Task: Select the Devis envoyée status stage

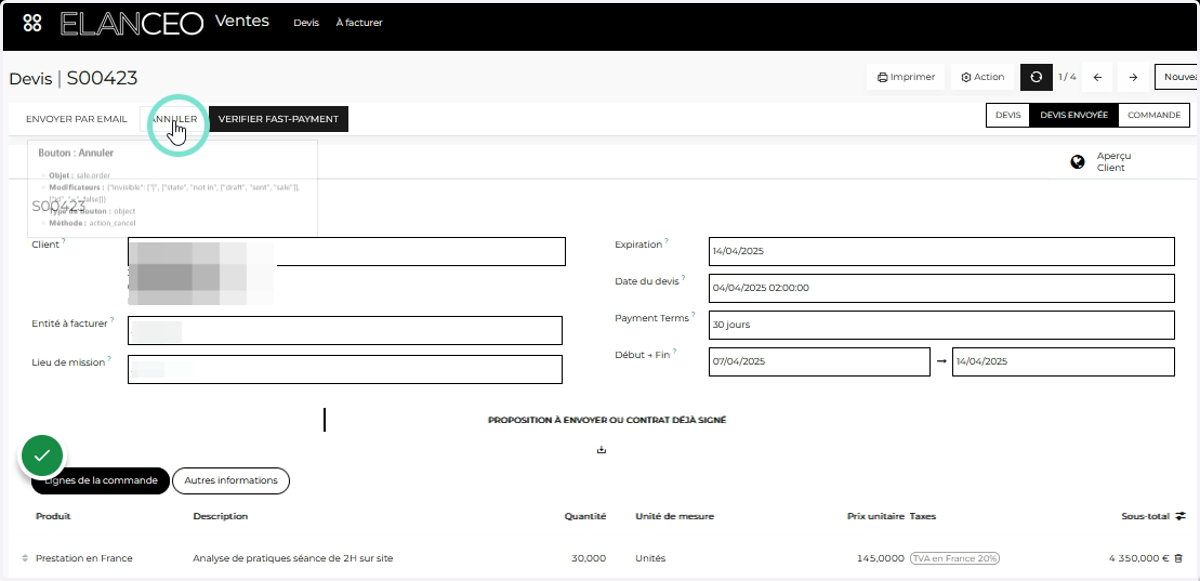Action: [x=1074, y=115]
